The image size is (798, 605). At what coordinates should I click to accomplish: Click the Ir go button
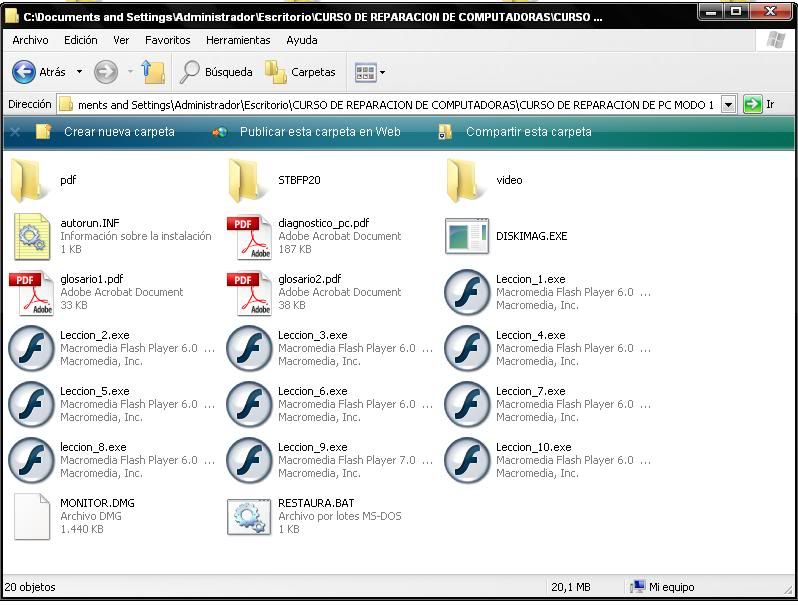pyautogui.click(x=759, y=104)
